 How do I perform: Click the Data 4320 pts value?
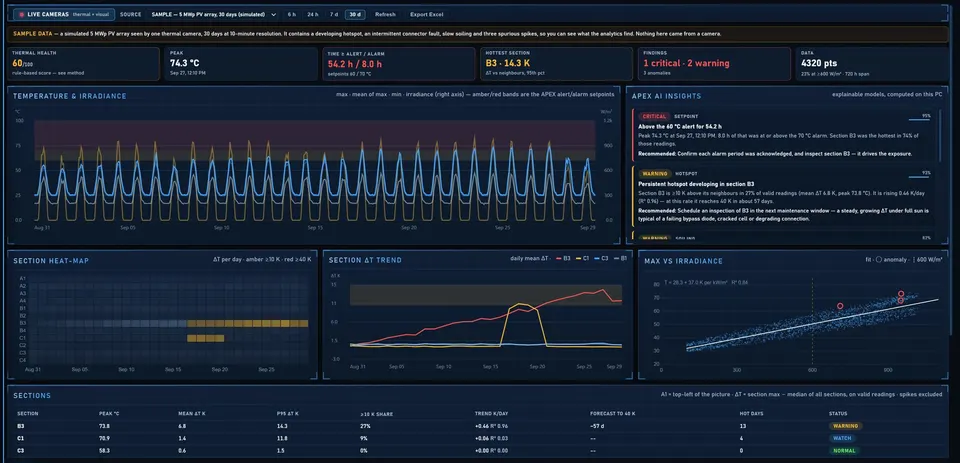[820, 63]
